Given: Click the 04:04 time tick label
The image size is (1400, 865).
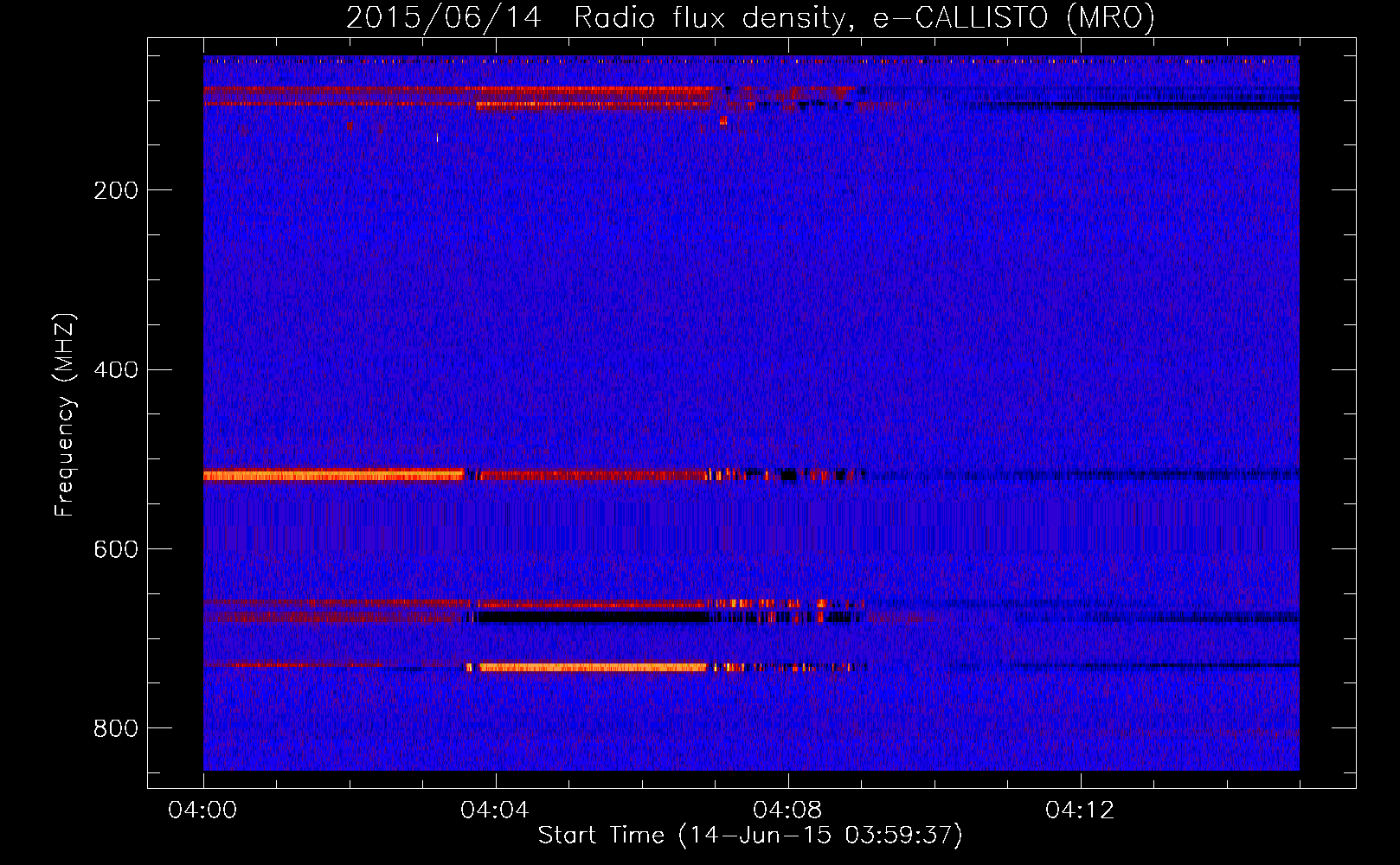Looking at the screenshot, I should click(495, 811).
